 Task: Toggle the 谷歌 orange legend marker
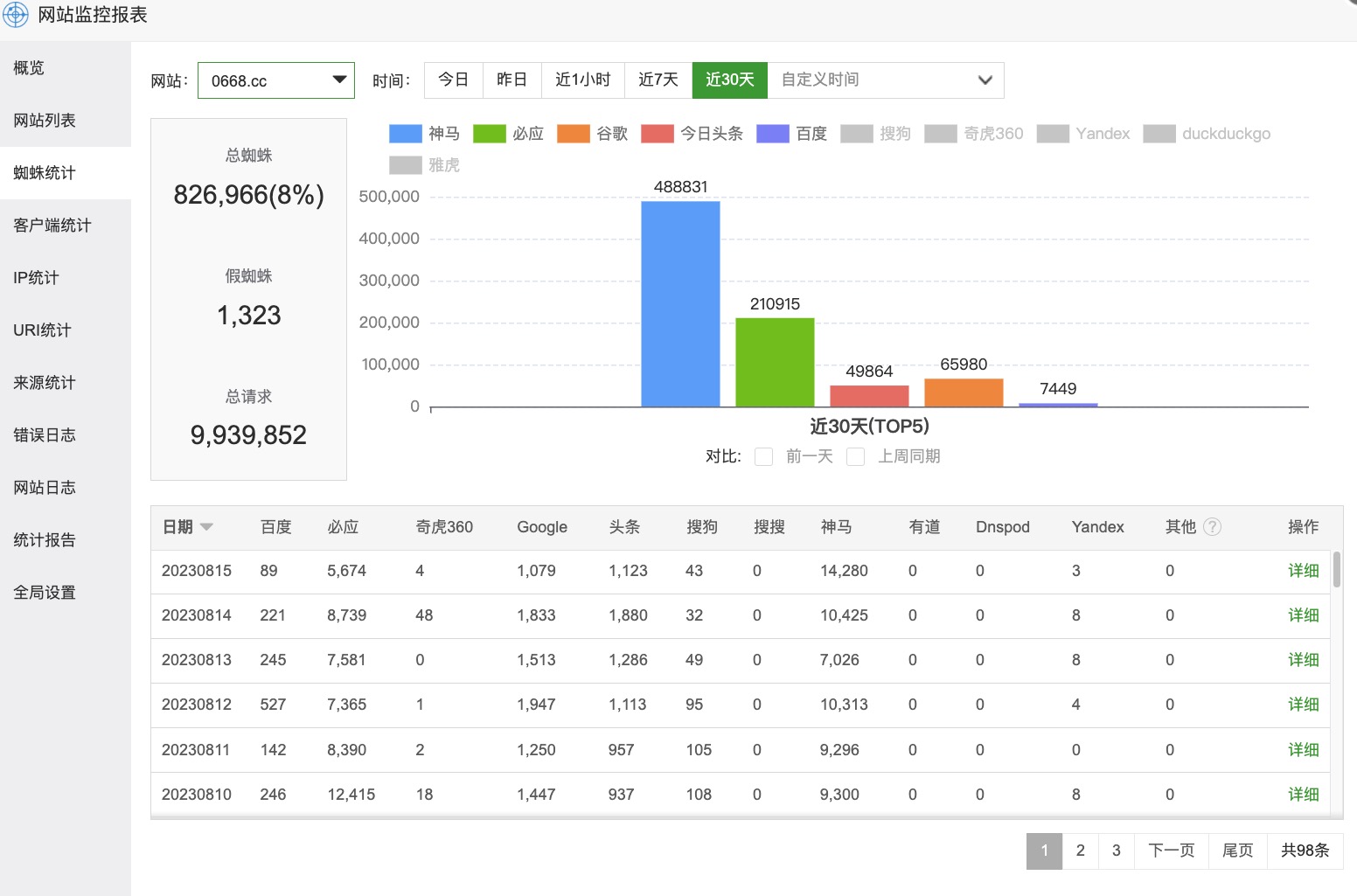573,134
